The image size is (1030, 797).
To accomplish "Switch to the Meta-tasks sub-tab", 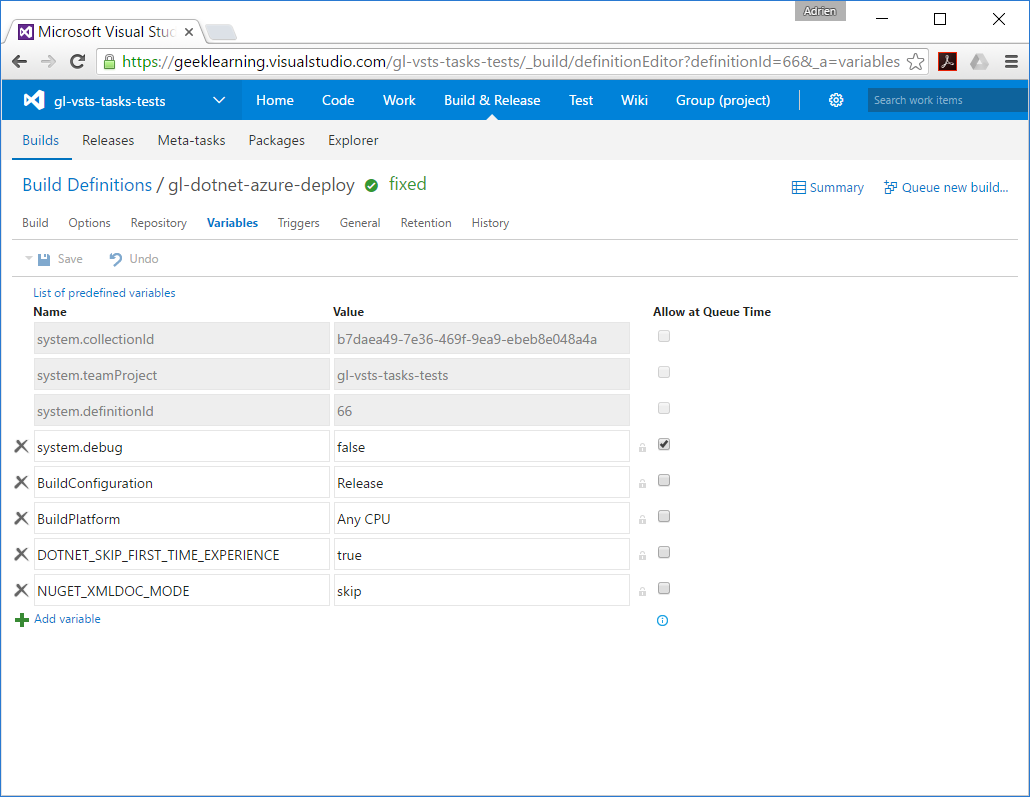I will point(191,140).
